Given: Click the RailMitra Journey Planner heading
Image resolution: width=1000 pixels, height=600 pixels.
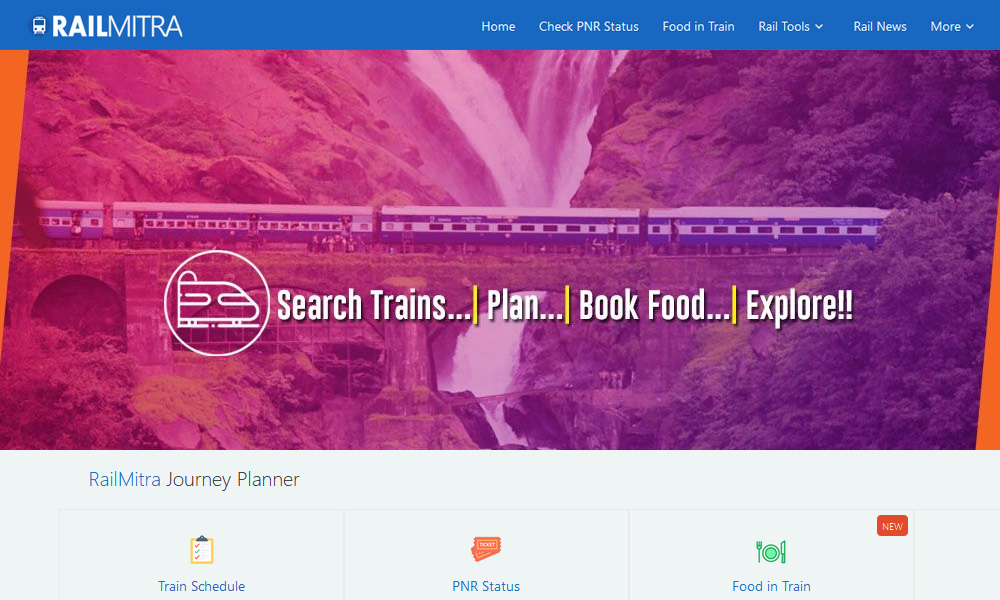Looking at the screenshot, I should click(194, 479).
